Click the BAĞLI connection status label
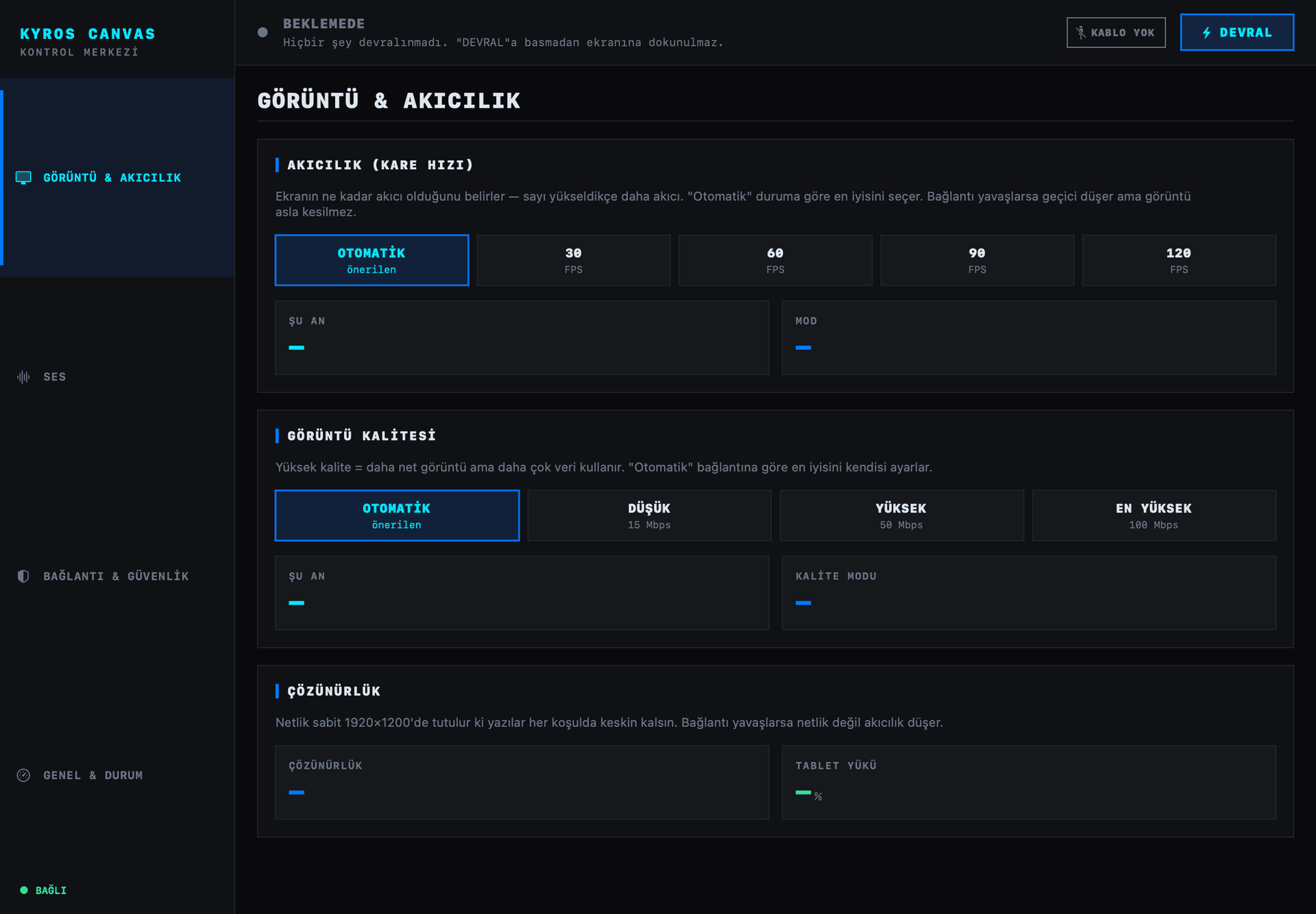 pyautogui.click(x=51, y=890)
